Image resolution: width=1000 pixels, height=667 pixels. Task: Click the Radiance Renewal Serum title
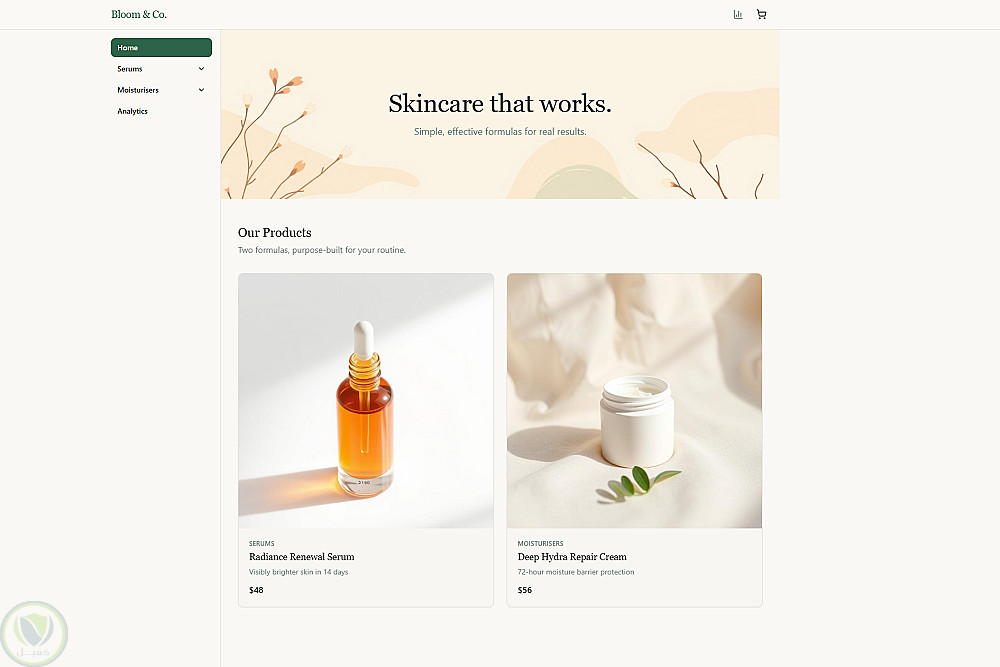pyautogui.click(x=302, y=557)
